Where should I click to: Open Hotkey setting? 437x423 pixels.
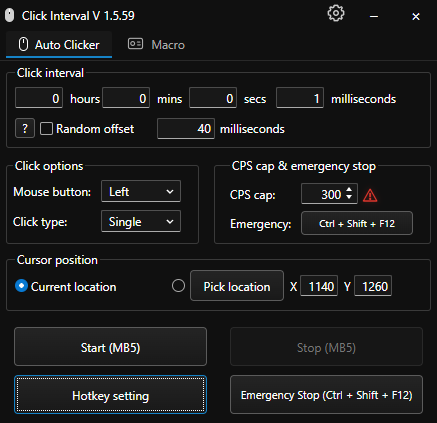click(110, 395)
